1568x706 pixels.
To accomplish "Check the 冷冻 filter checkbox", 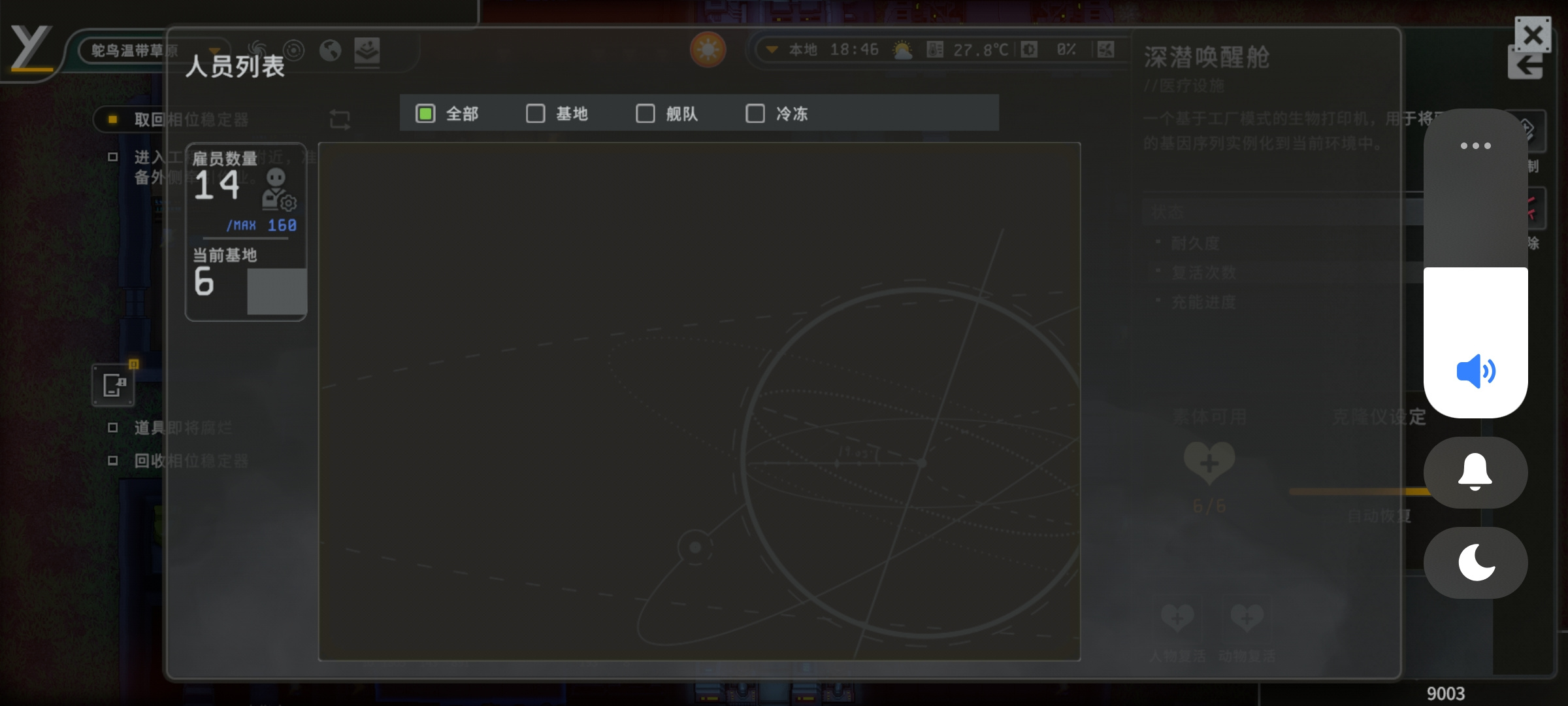I will [x=755, y=114].
